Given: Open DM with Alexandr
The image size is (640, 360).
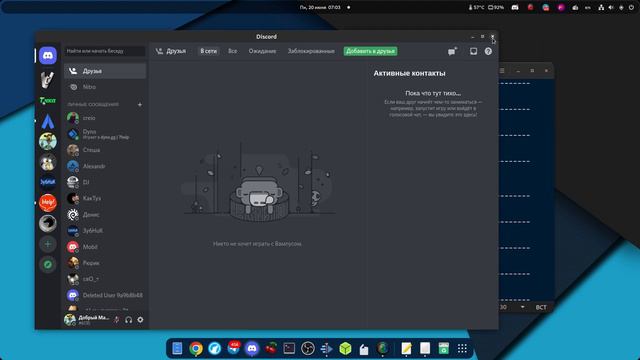Looking at the screenshot, I should (x=105, y=166).
